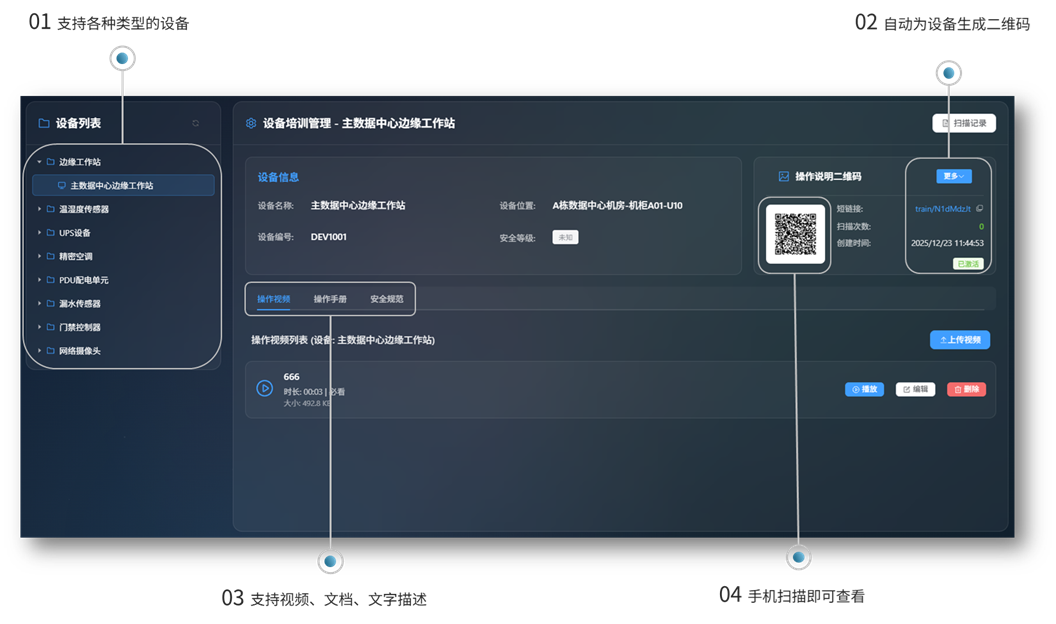The image size is (1056, 624).
Task: Click the refresh icon in 设备列表 panel header
Action: click(x=196, y=121)
